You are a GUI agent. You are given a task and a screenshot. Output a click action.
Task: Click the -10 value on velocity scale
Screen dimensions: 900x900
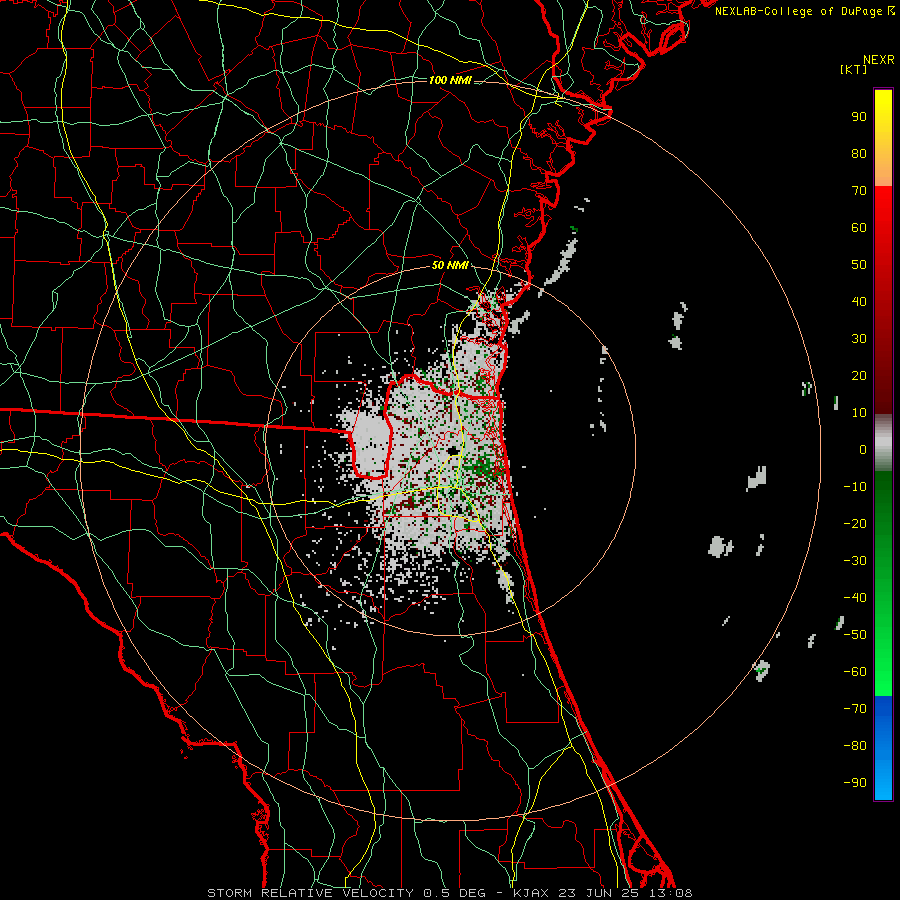click(x=855, y=487)
